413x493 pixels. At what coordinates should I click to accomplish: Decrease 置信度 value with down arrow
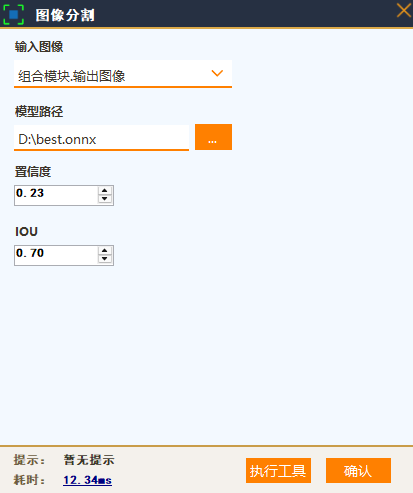[105, 199]
